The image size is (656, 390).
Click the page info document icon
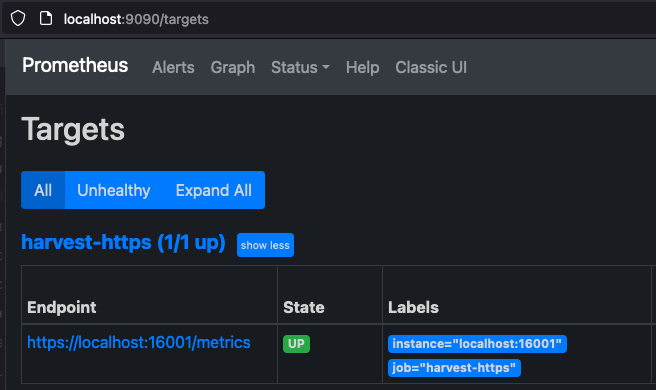pyautogui.click(x=46, y=18)
